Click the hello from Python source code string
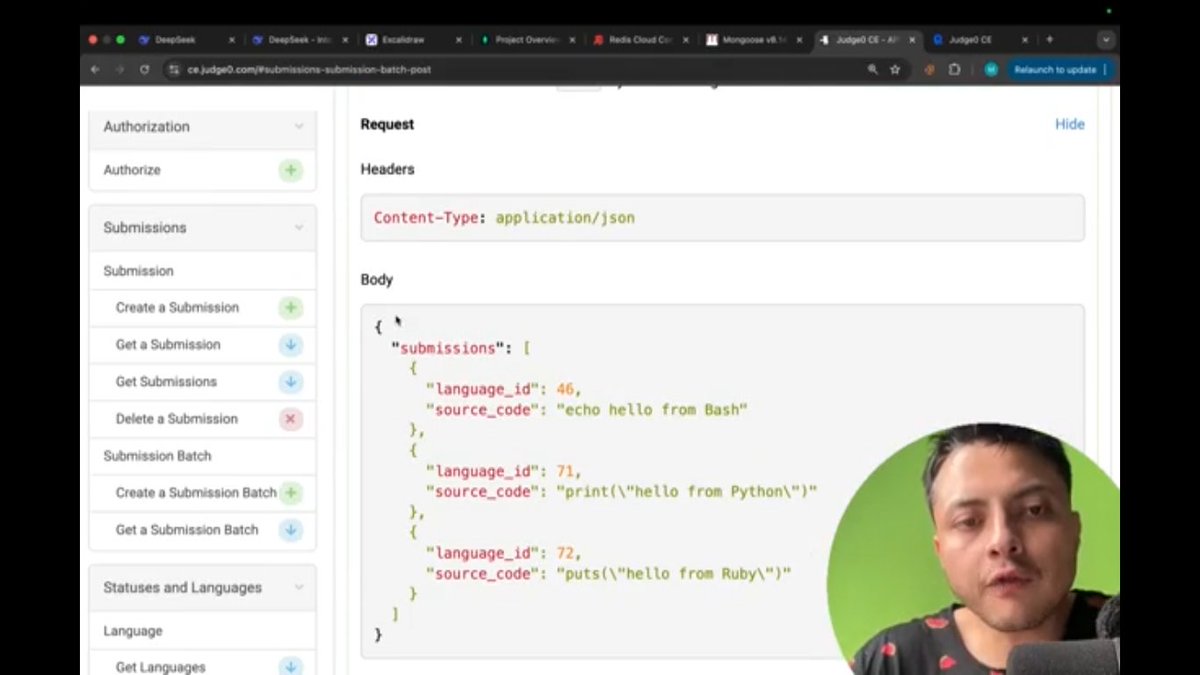The height and width of the screenshot is (675, 1200). coord(686,492)
